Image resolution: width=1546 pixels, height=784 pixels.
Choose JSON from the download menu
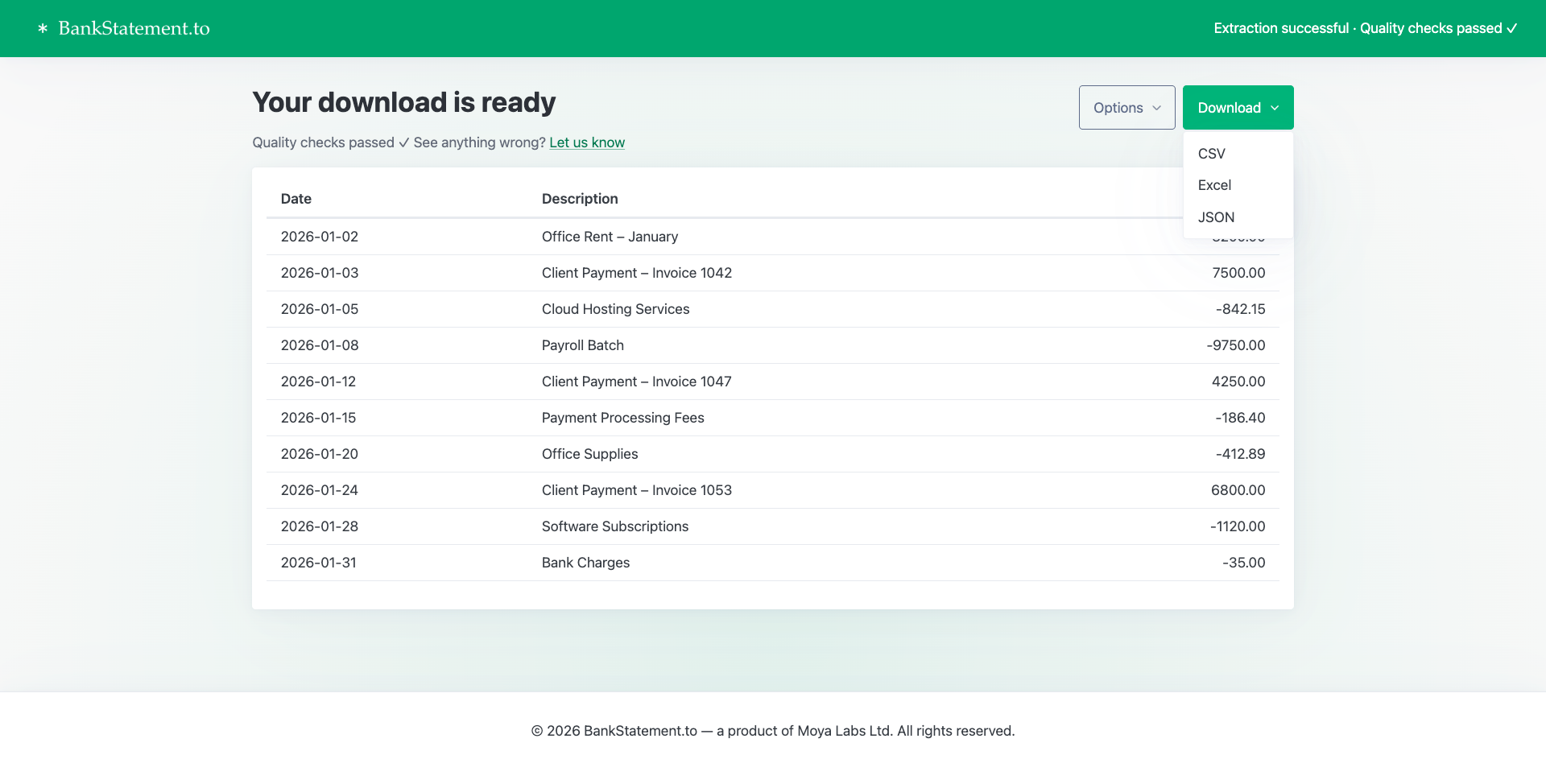1216,217
